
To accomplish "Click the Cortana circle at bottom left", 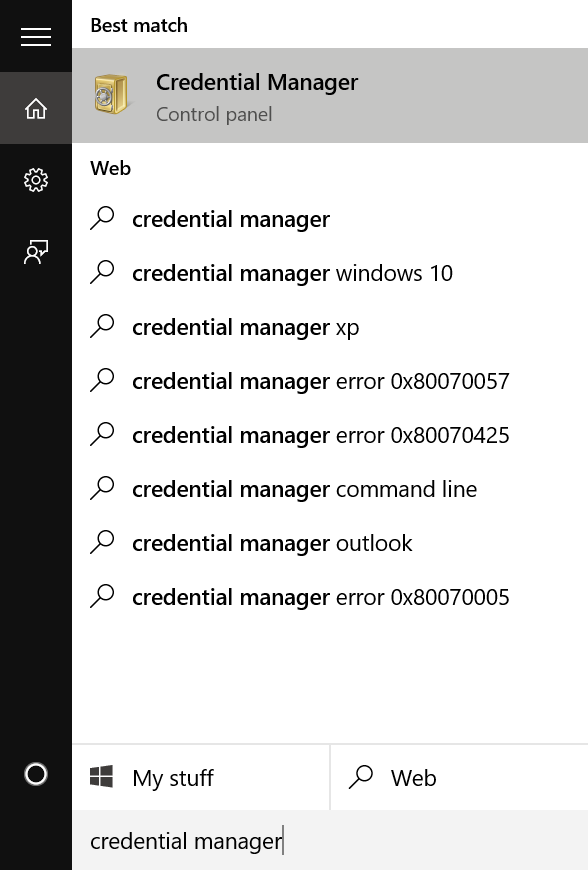I will tap(36, 775).
